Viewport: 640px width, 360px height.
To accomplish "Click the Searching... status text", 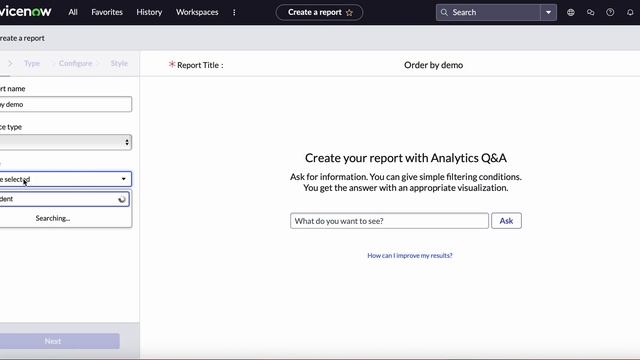I will (53, 218).
